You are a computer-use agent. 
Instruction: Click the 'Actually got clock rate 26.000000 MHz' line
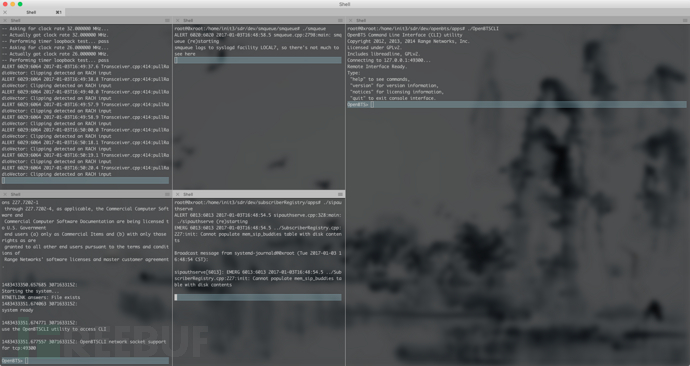[55, 54]
